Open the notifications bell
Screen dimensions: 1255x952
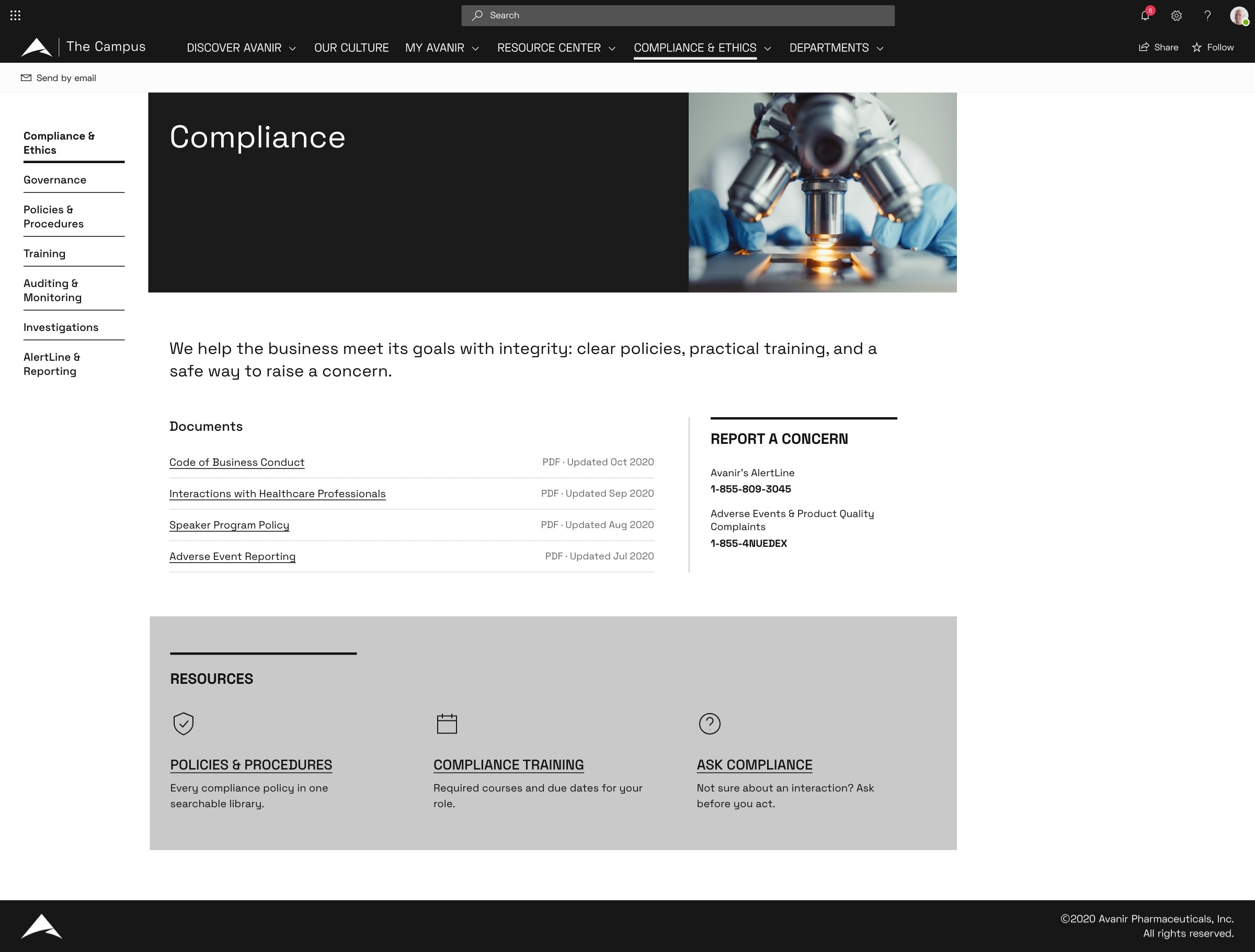(x=1146, y=15)
